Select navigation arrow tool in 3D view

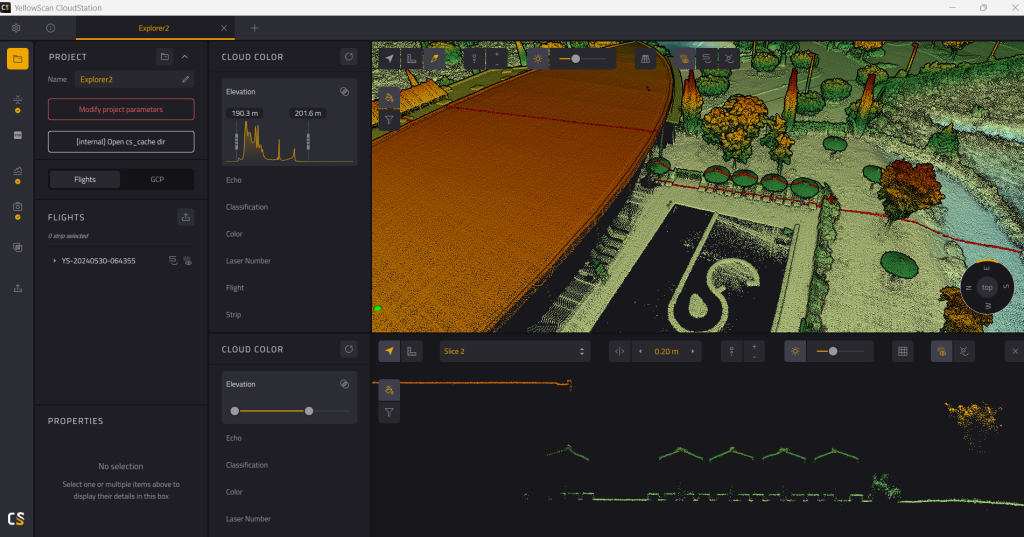pos(389,59)
